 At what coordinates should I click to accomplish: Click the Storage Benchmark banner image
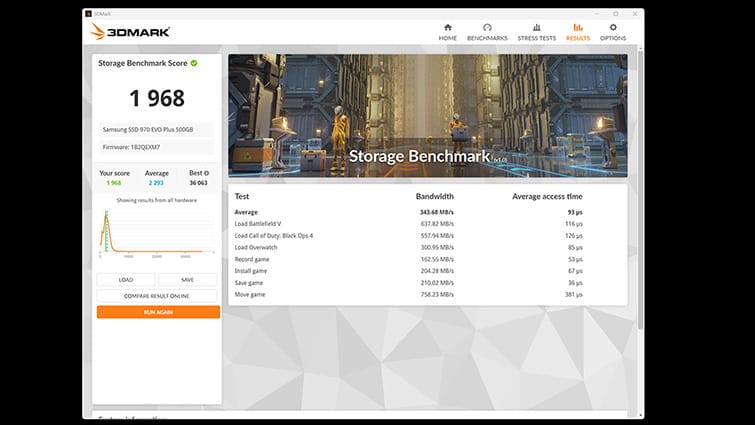428,116
